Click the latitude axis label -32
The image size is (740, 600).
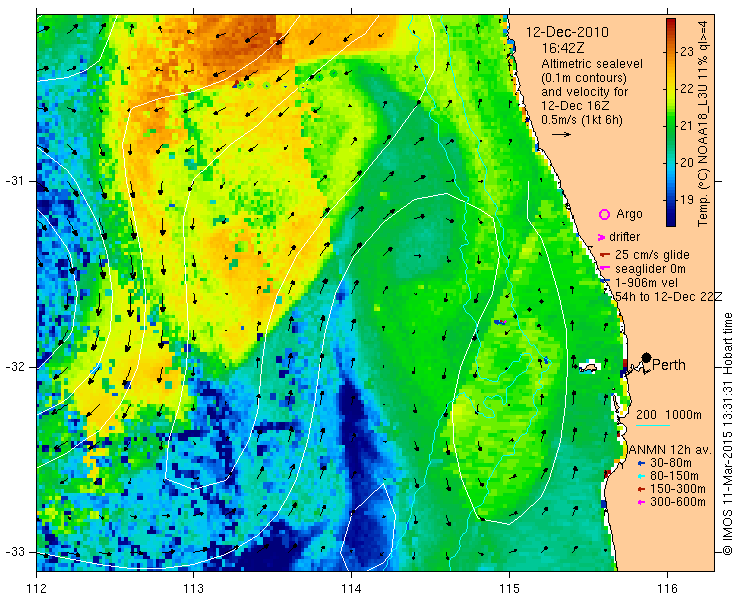15,367
